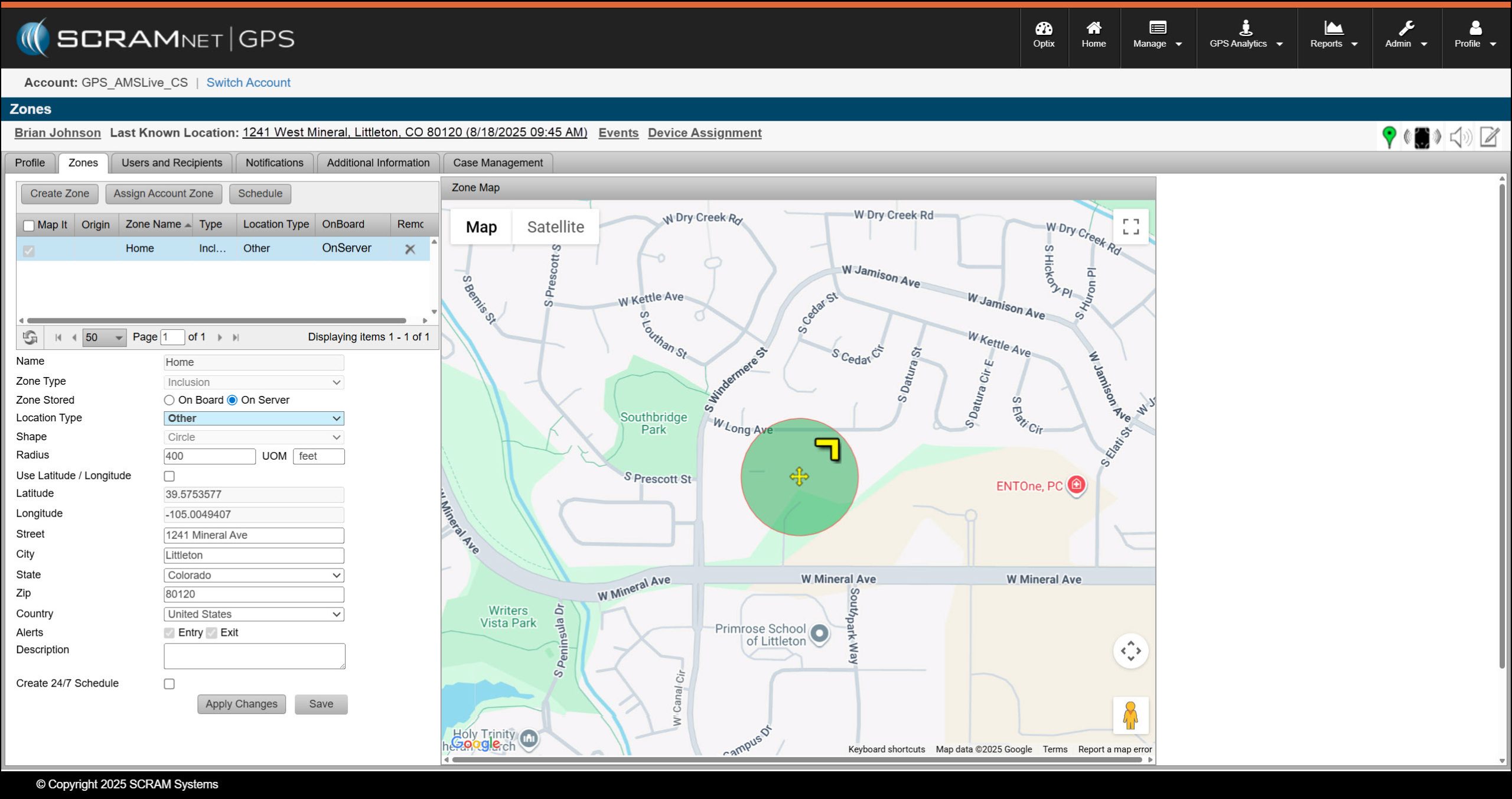This screenshot has height=799, width=1512.
Task: Refresh the zones grid
Action: pyautogui.click(x=30, y=337)
